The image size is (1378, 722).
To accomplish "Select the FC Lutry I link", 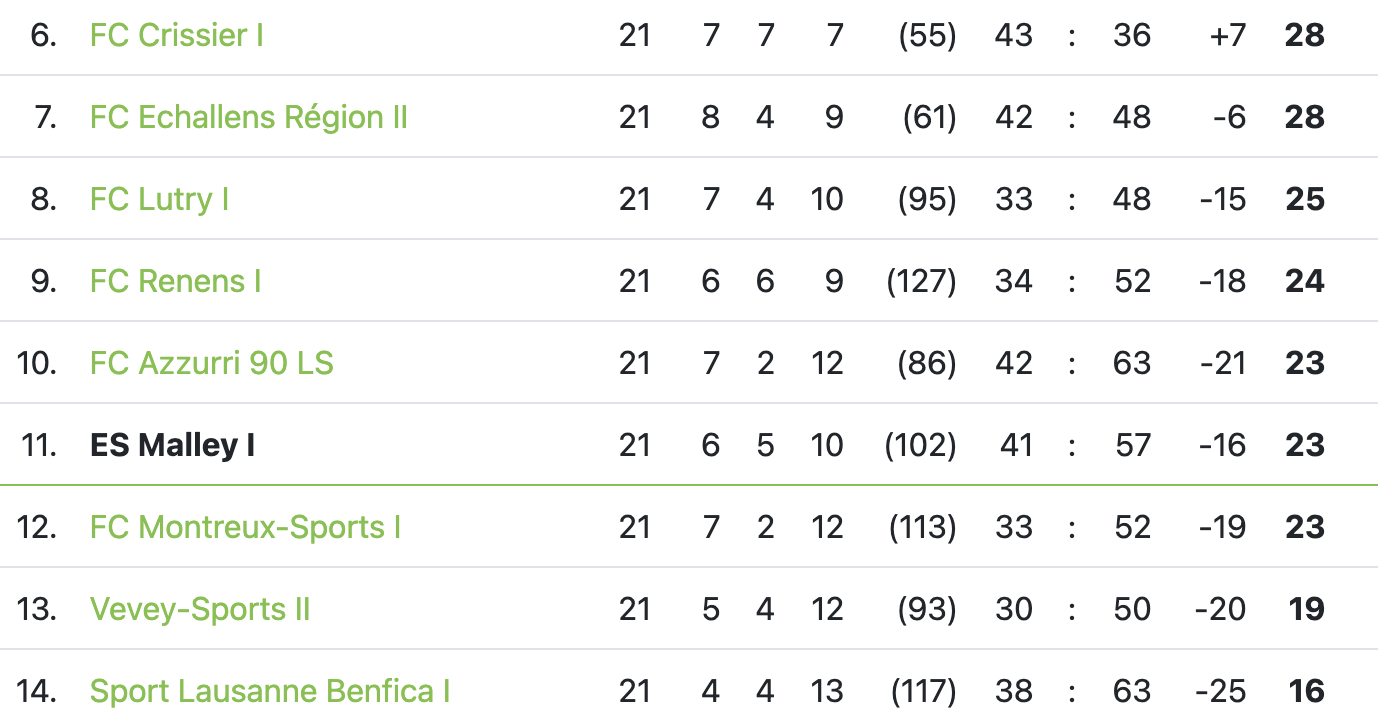I will point(160,199).
